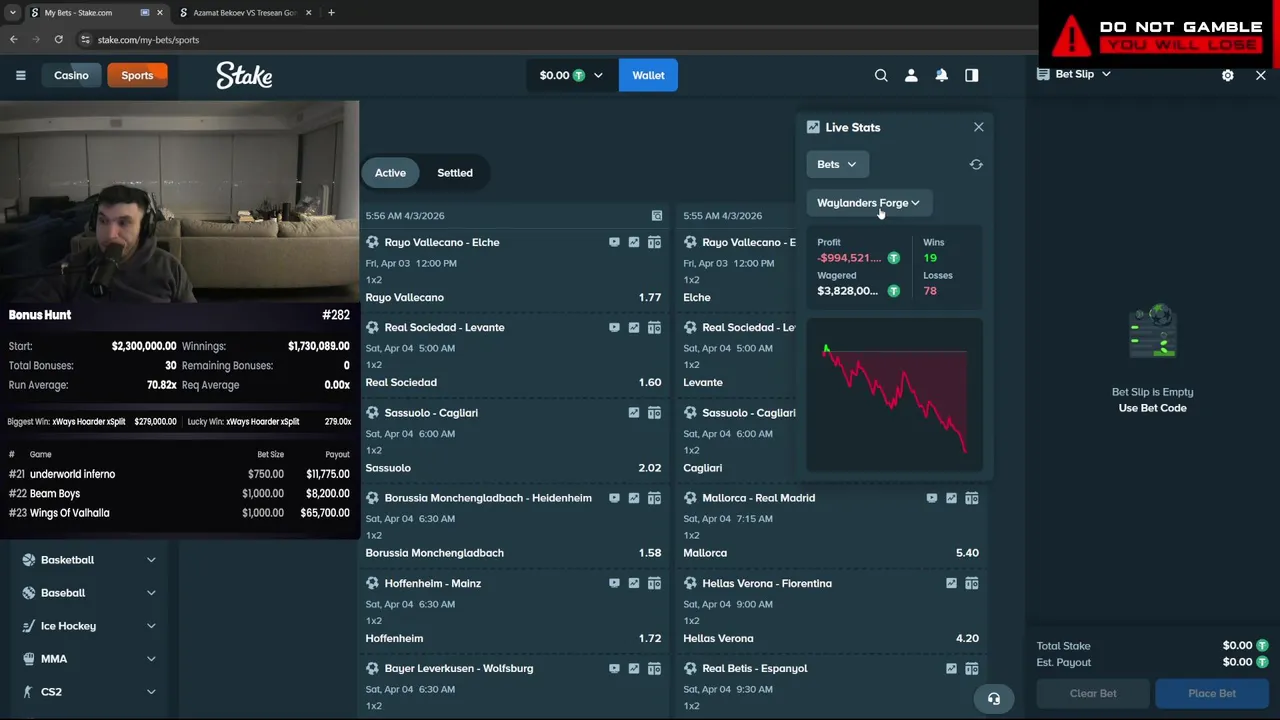Open the Bets dropdown in Live Stats
The height and width of the screenshot is (720, 1280).
pos(837,164)
